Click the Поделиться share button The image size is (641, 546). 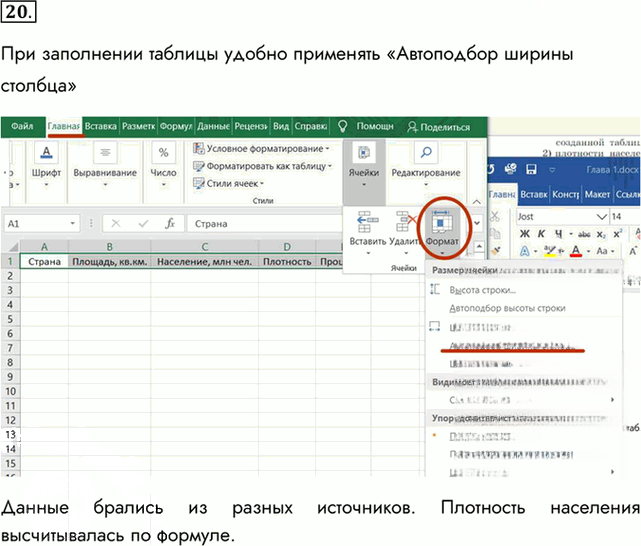[x=439, y=127]
